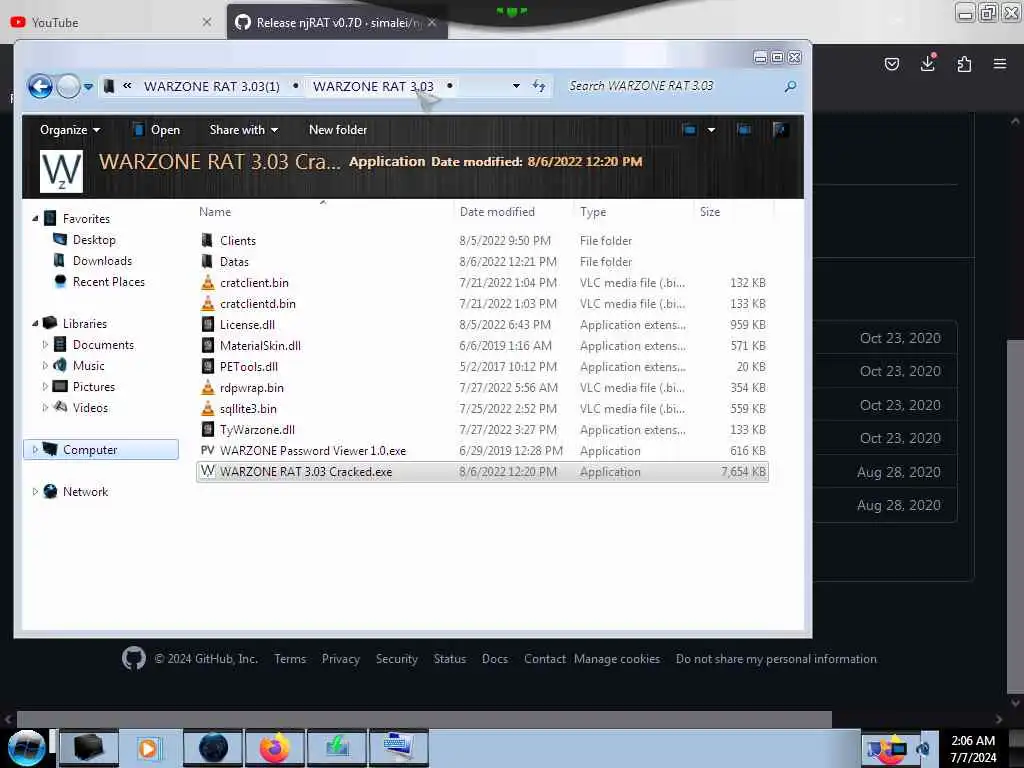
Task: Open view options dropdown arrow
Action: 711,130
